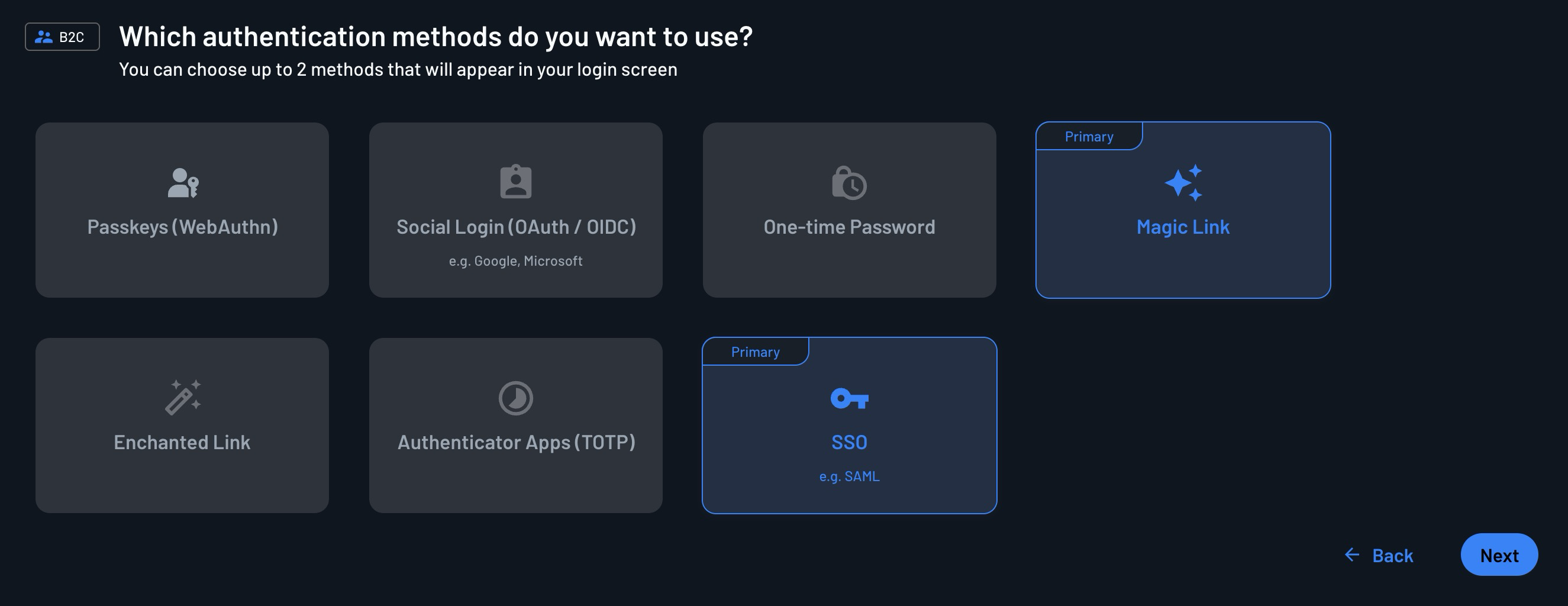Click the B2C label badge
This screenshot has width=1568, height=606.
click(x=62, y=37)
